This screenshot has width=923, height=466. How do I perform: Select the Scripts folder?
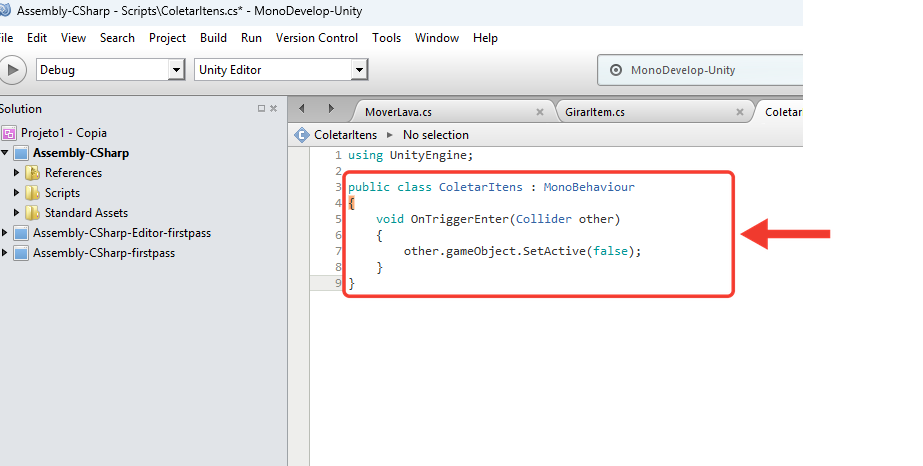(62, 193)
